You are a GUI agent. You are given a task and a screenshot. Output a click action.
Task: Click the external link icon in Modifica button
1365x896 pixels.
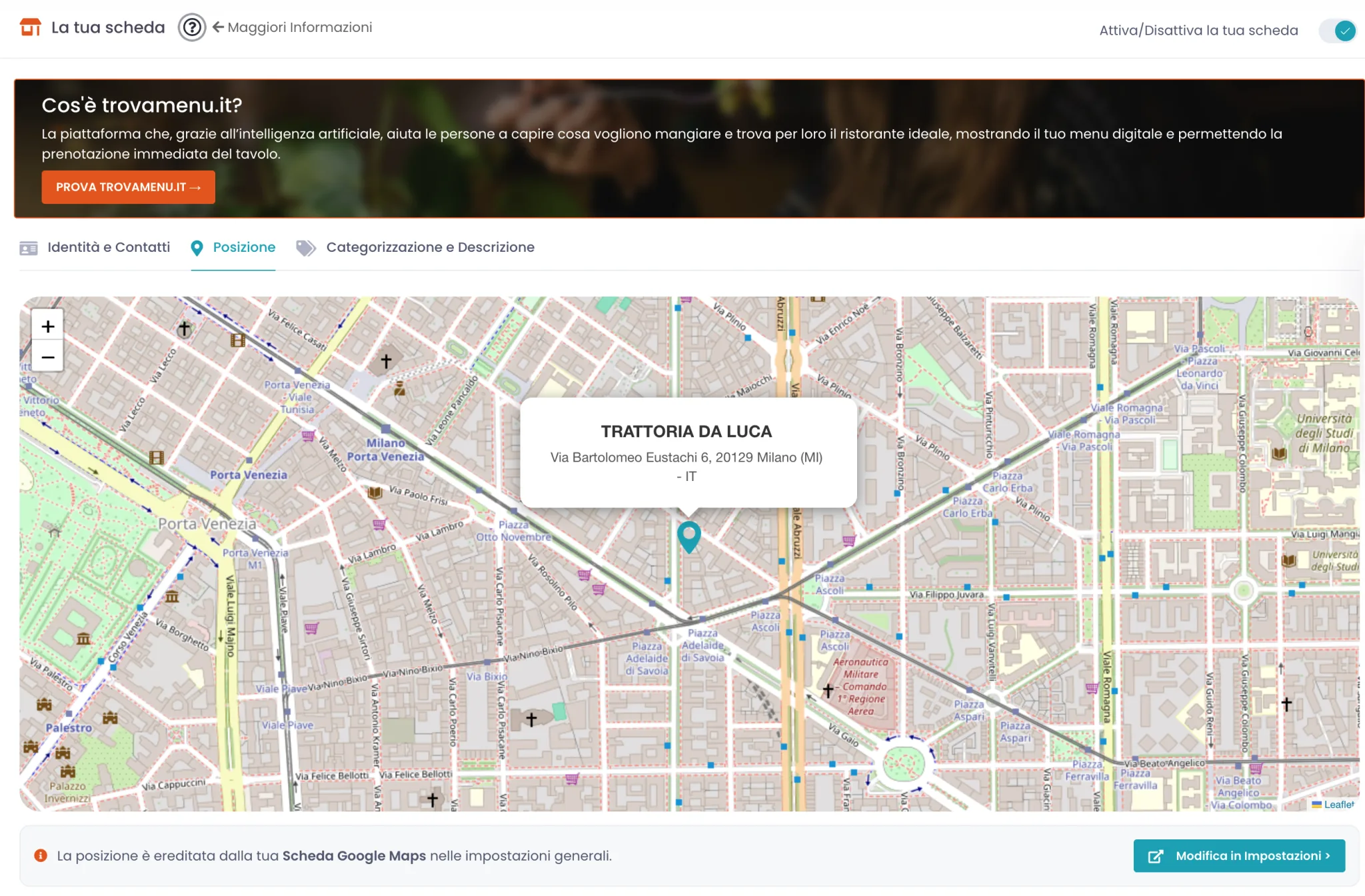coord(1156,857)
